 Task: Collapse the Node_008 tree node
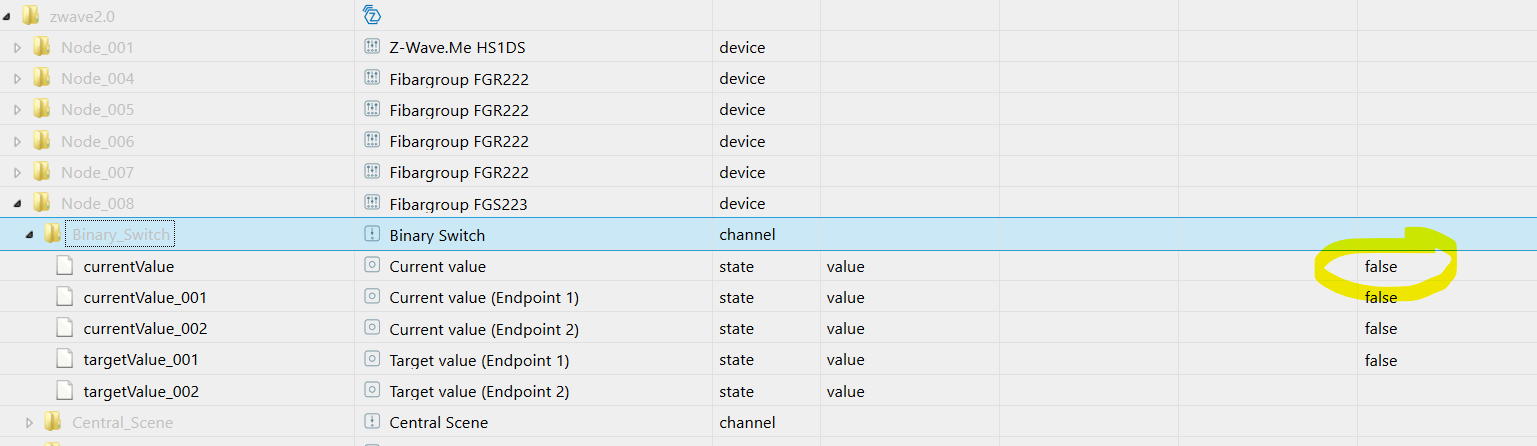pyautogui.click(x=17, y=204)
